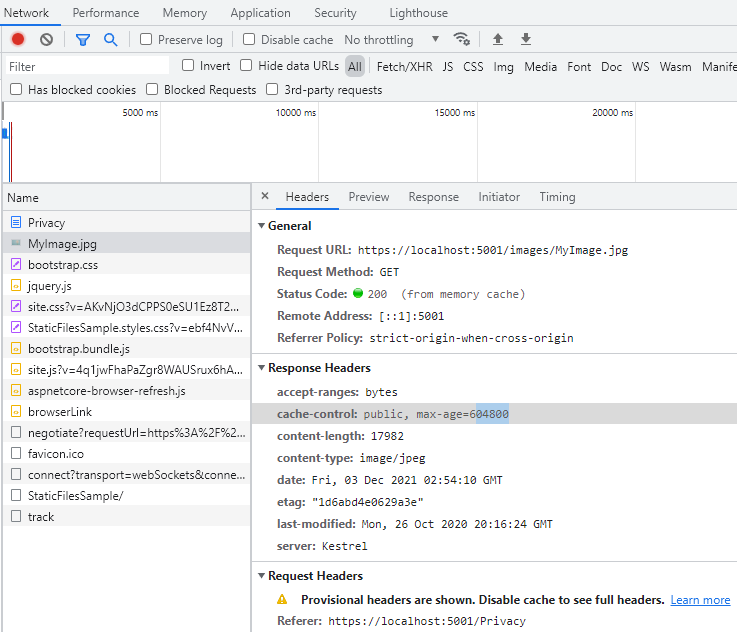
Task: Switch to the Memory panel
Action: point(185,13)
